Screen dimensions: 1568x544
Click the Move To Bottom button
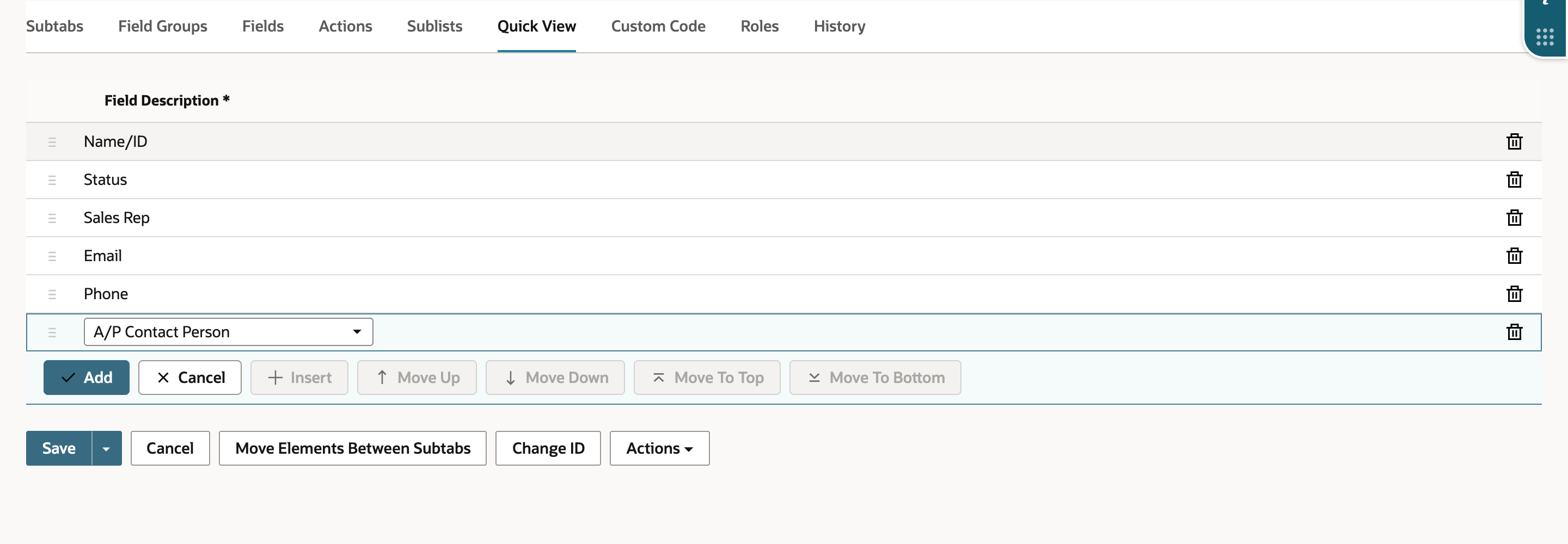coord(875,378)
